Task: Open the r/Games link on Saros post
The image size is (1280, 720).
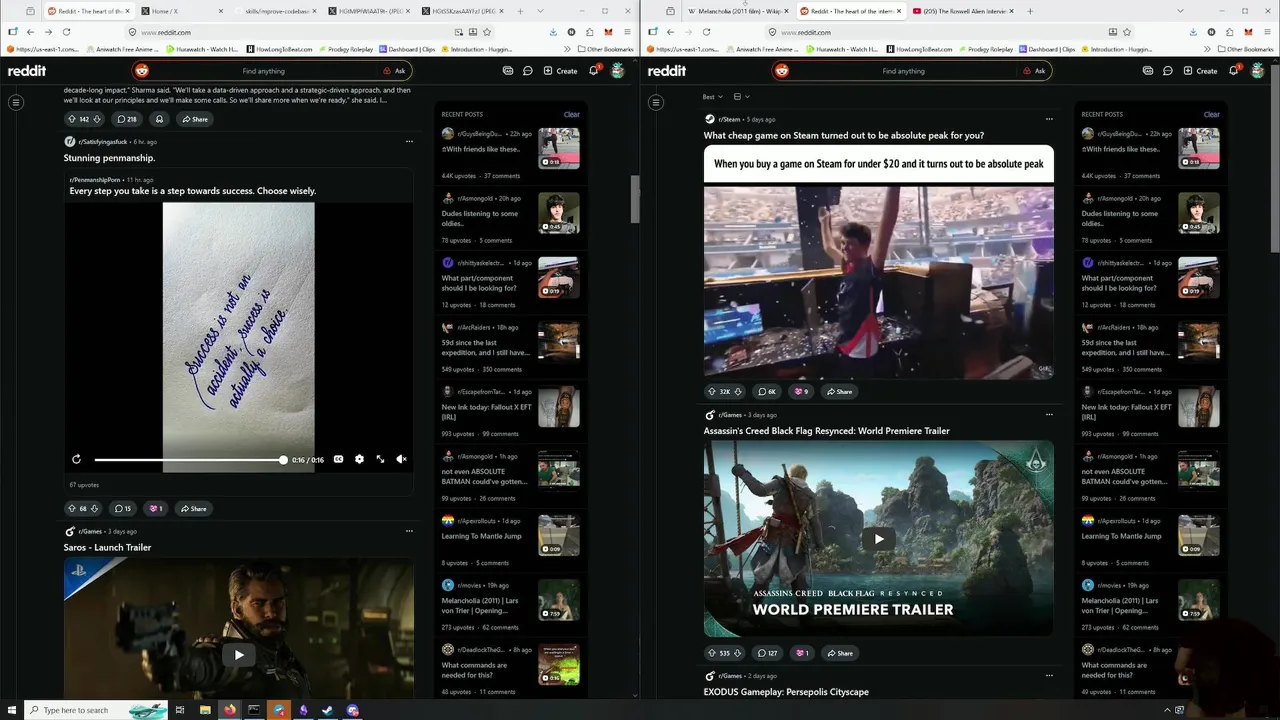Action: pos(91,531)
